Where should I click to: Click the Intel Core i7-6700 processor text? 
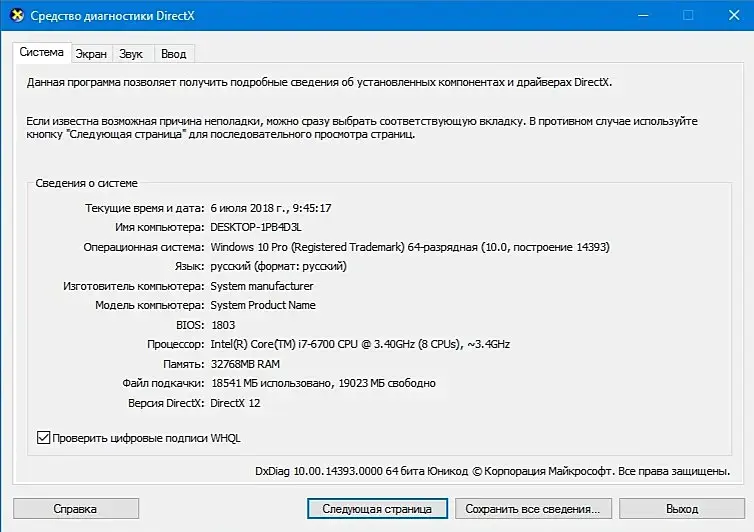[x=360, y=344]
